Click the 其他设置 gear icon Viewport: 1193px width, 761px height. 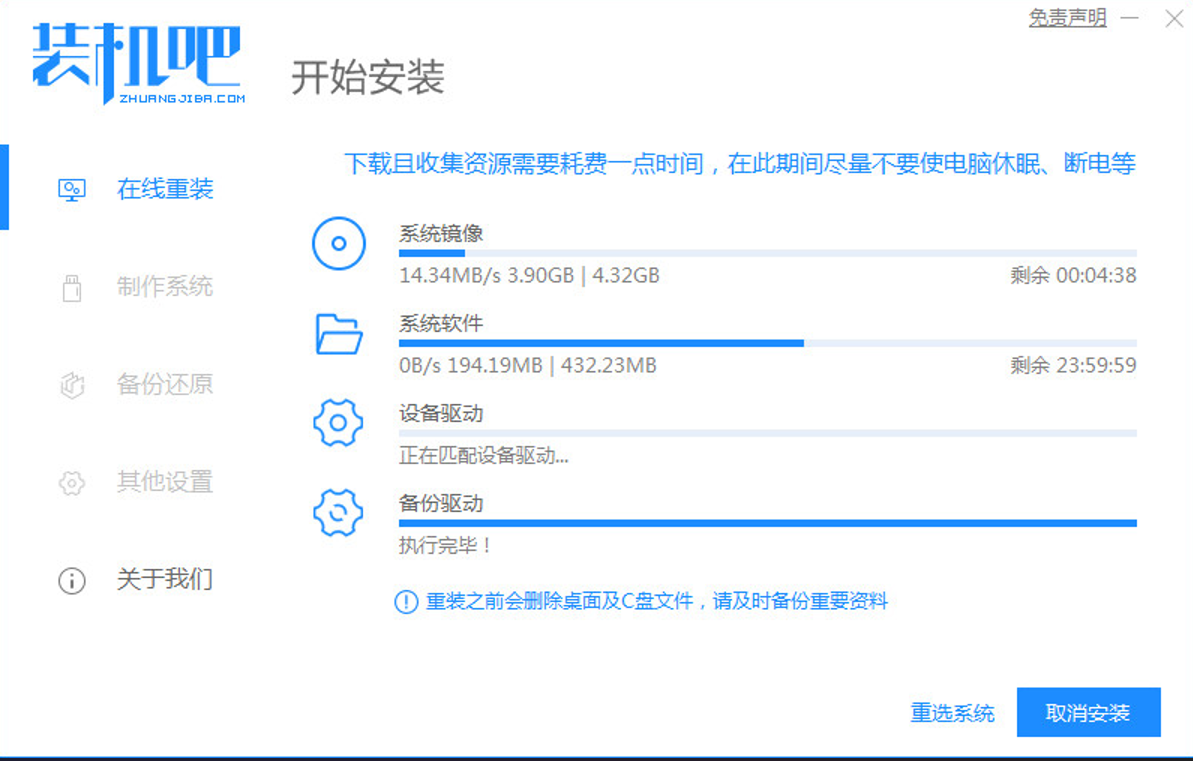click(x=72, y=483)
